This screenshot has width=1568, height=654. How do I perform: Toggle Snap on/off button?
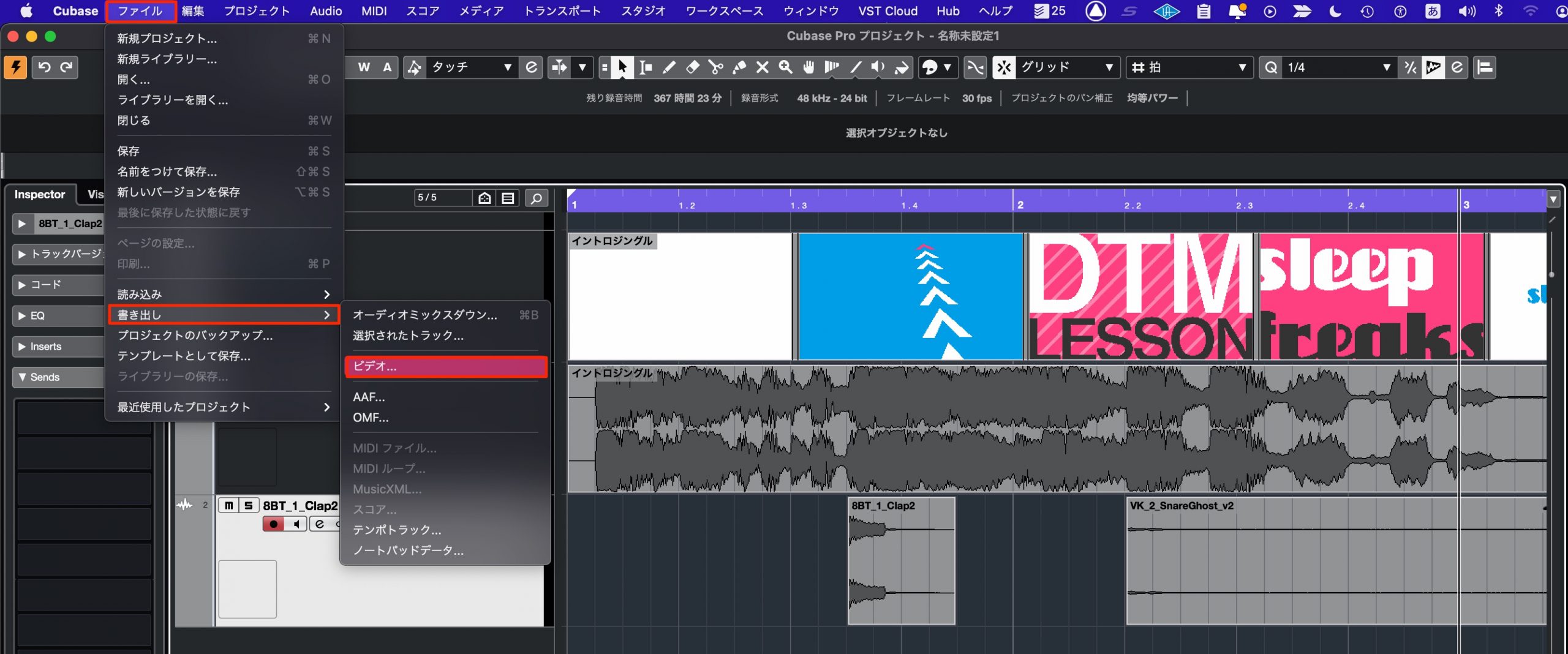[x=1004, y=67]
